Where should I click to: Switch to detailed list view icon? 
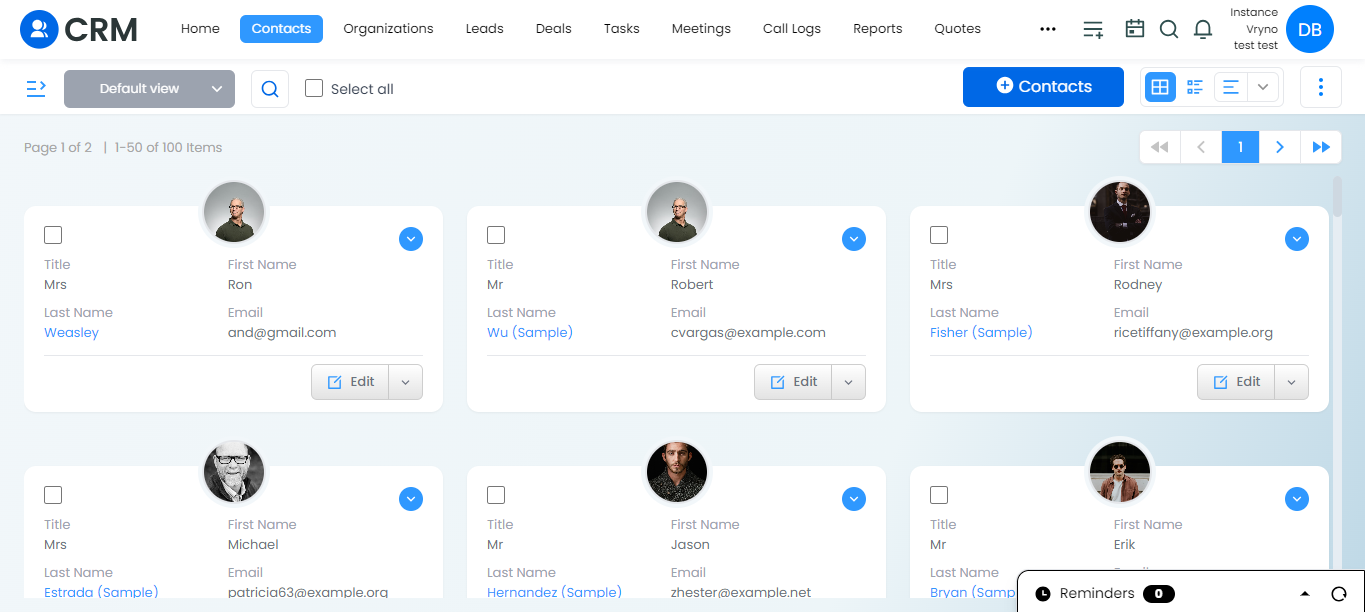tap(1195, 88)
